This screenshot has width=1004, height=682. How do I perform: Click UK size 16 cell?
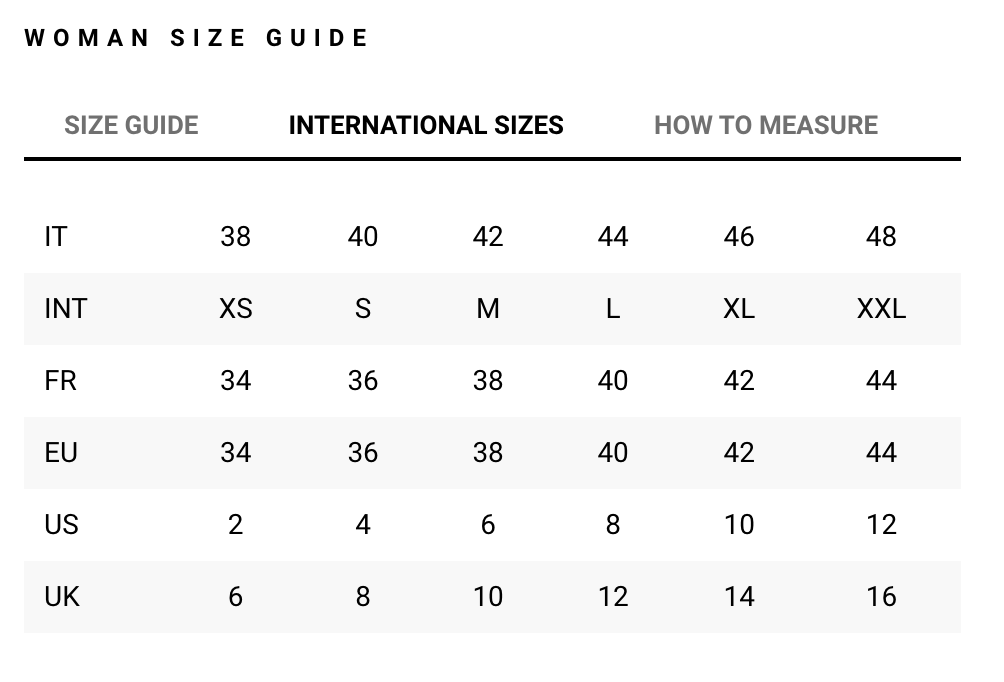tap(881, 597)
